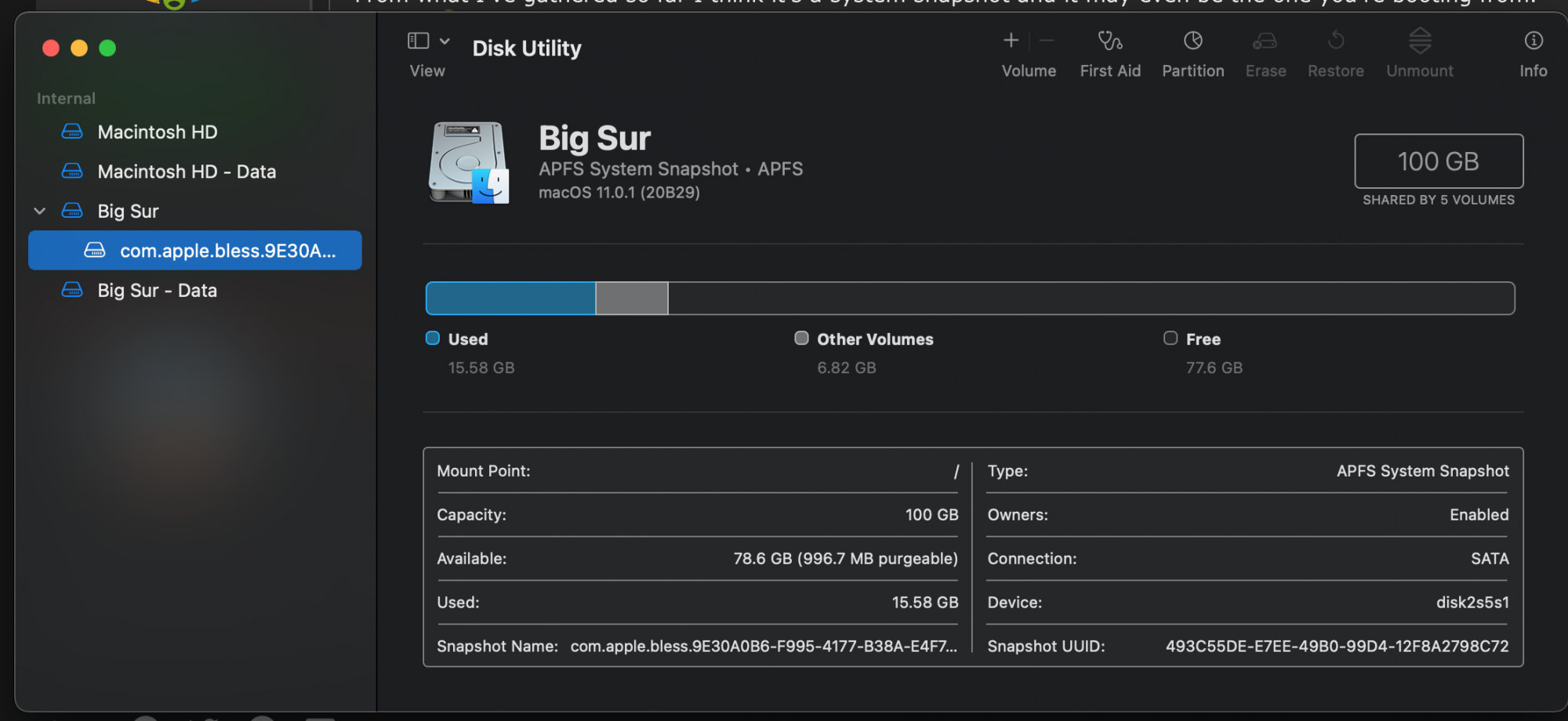This screenshot has width=1568, height=721.
Task: Open the View dropdown chevron
Action: (445, 41)
